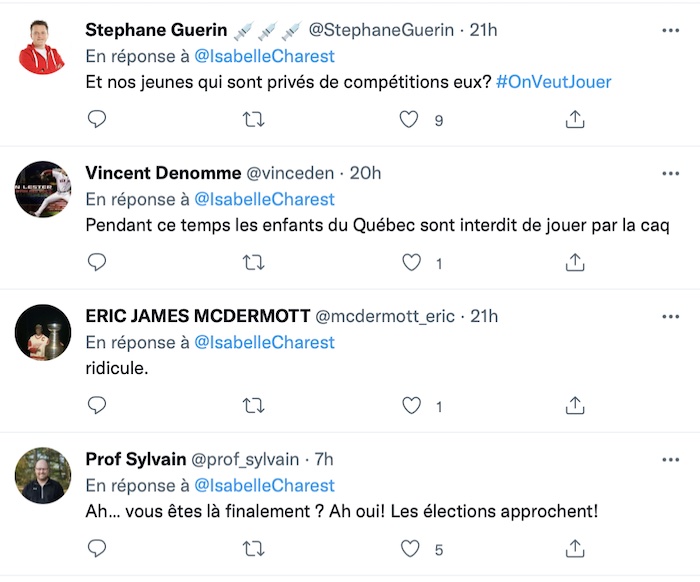View Stephane Guerin's avatar
The width and height of the screenshot is (700, 582).
click(x=42, y=46)
